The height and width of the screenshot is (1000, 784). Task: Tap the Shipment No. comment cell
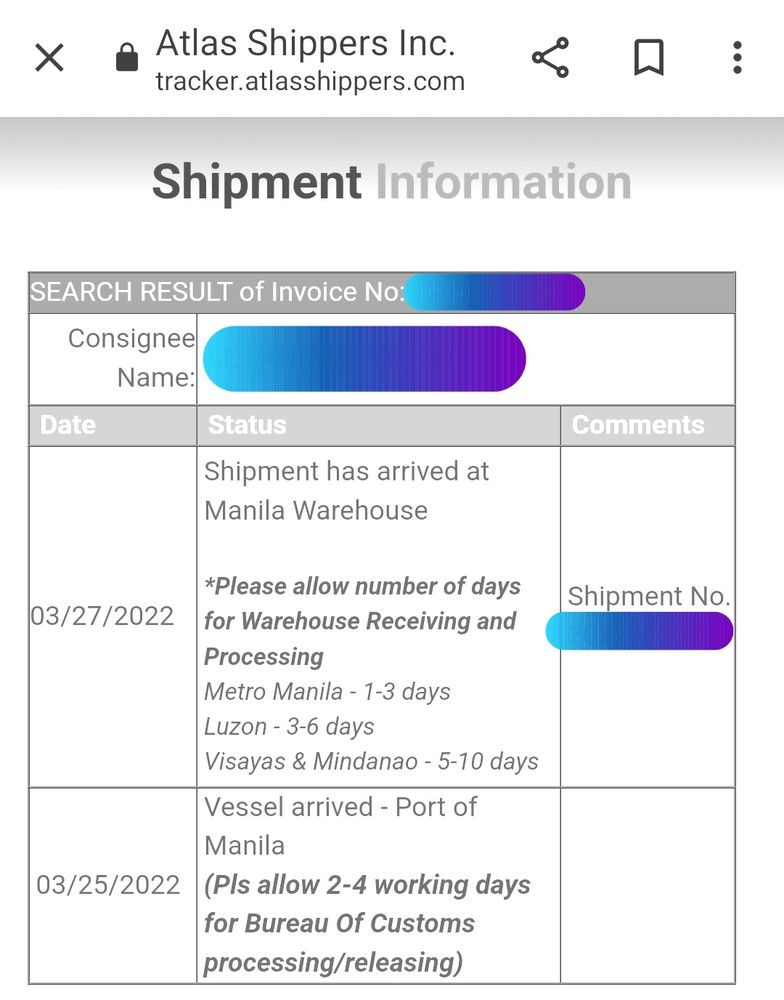pyautogui.click(x=648, y=616)
